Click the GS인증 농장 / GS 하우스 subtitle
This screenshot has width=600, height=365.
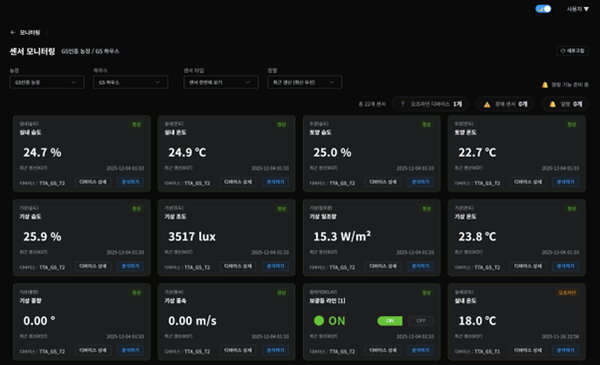click(x=90, y=51)
